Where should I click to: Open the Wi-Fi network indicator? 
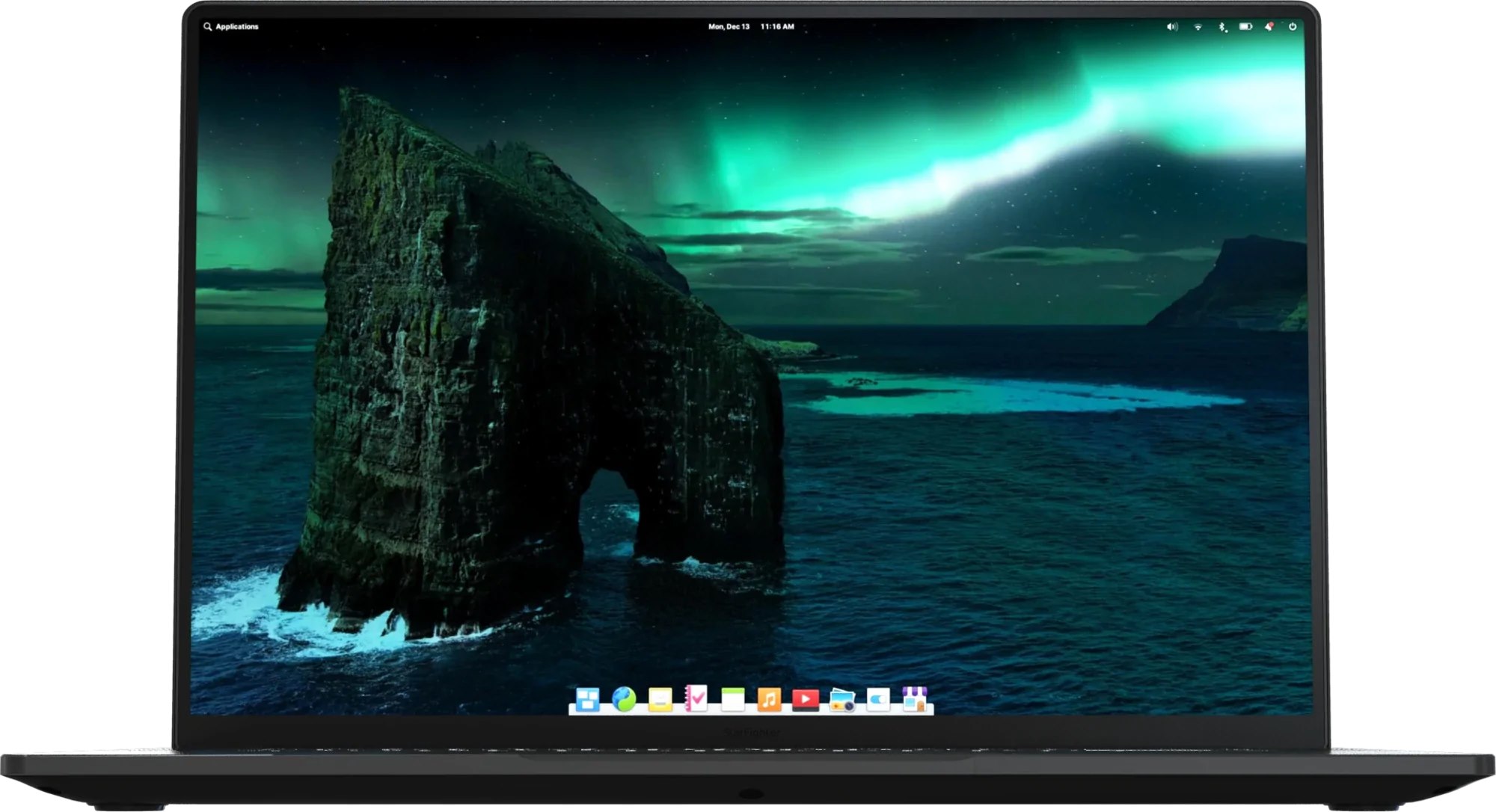tap(1198, 27)
